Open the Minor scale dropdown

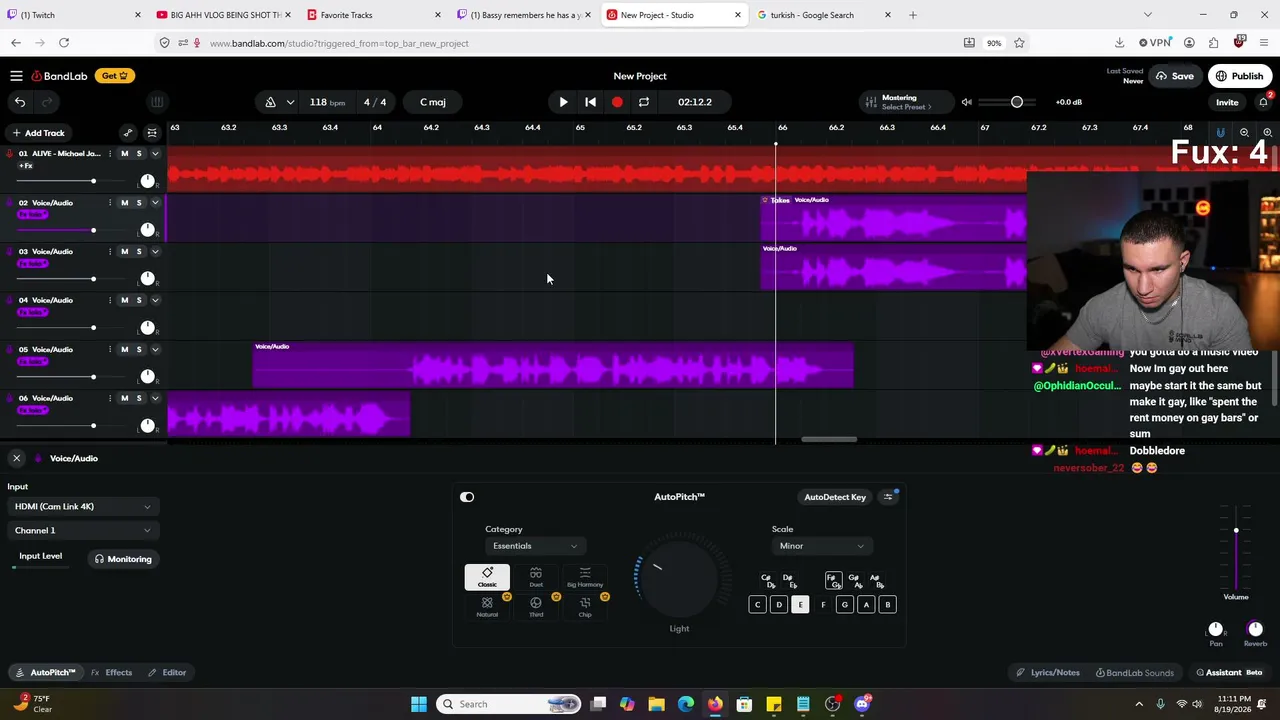point(820,546)
